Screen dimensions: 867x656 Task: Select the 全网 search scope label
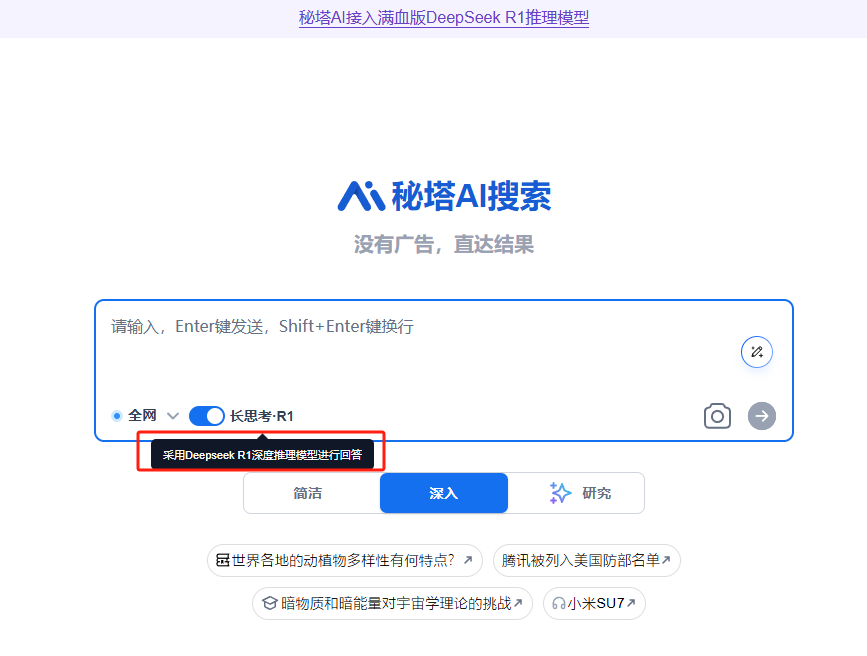pos(142,415)
